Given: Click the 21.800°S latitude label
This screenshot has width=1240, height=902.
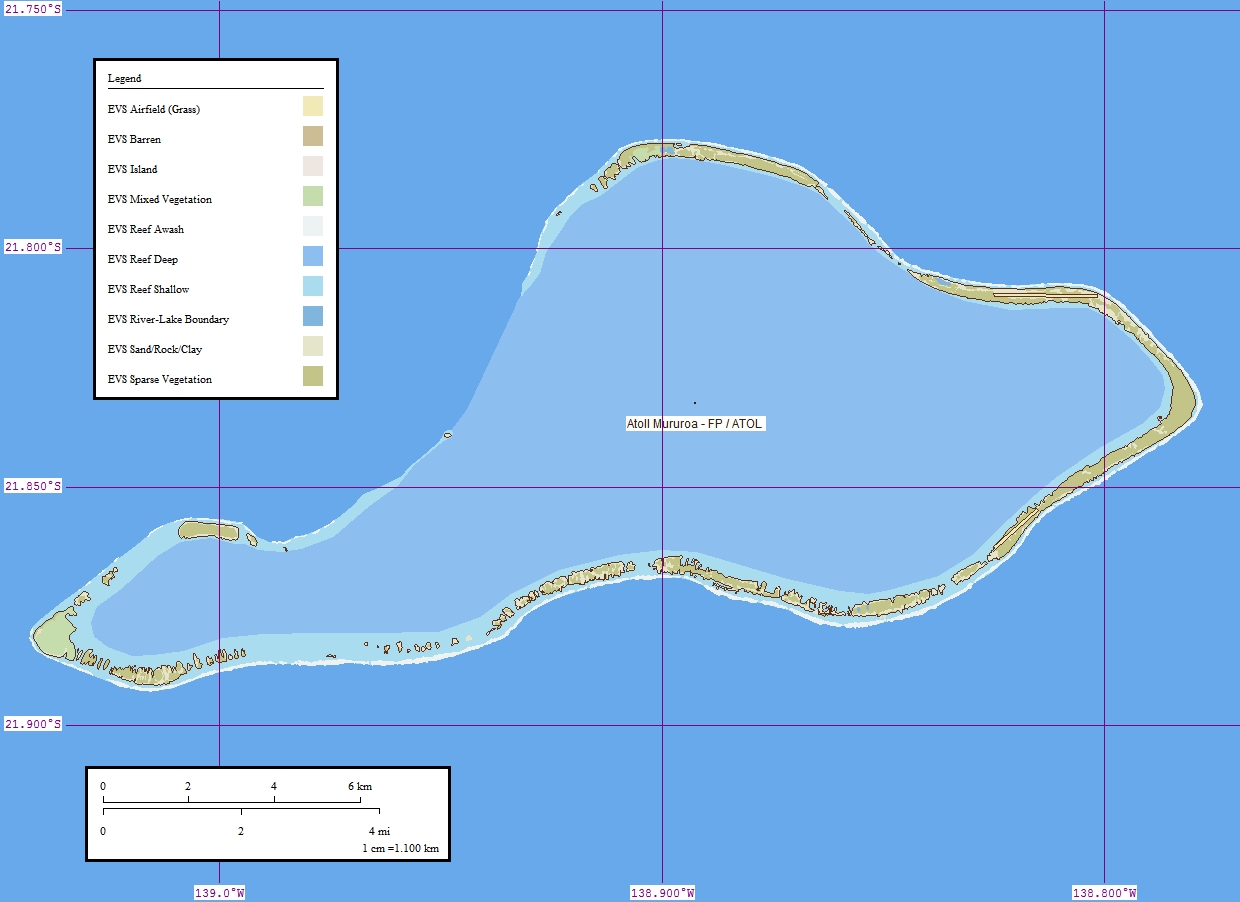Looking at the screenshot, I should (x=33, y=248).
